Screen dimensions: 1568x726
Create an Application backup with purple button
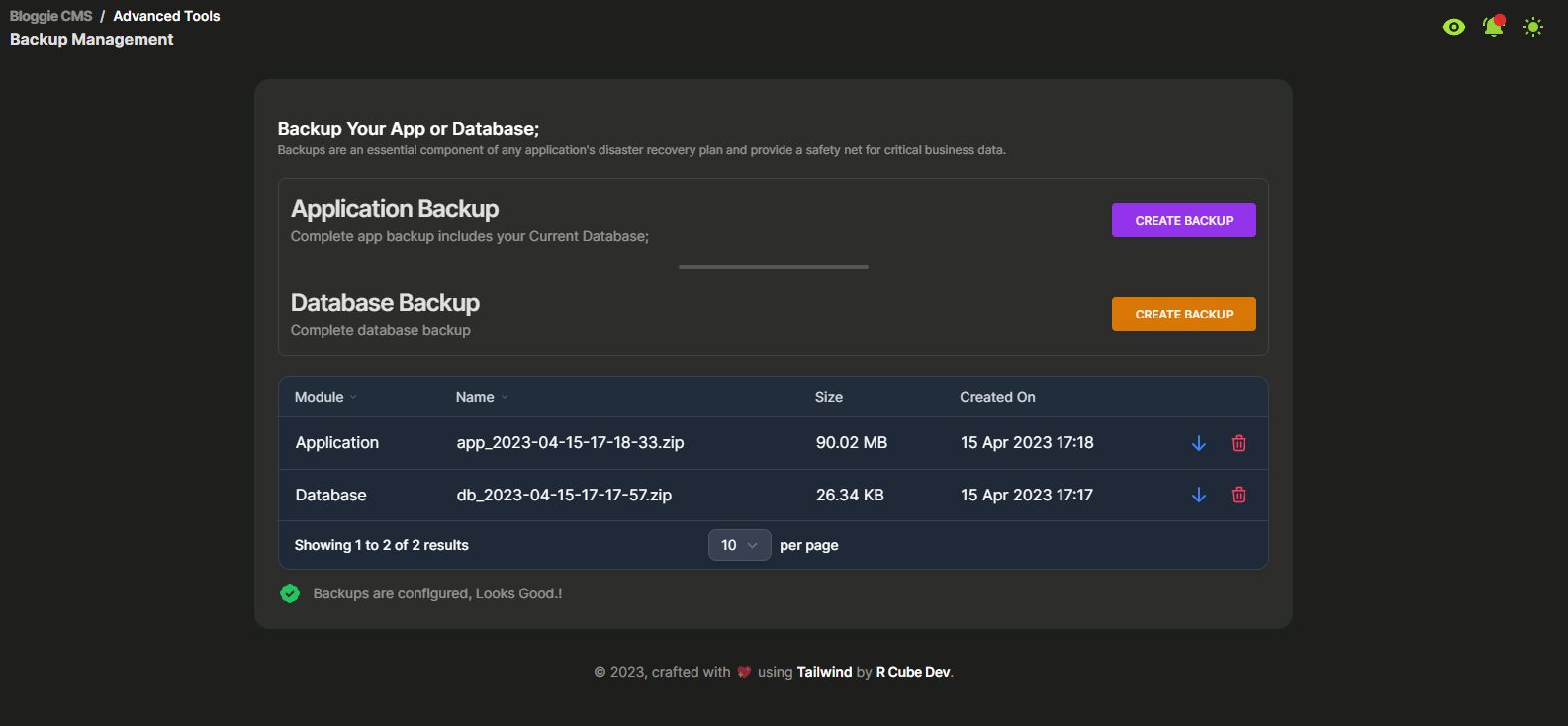tap(1183, 221)
